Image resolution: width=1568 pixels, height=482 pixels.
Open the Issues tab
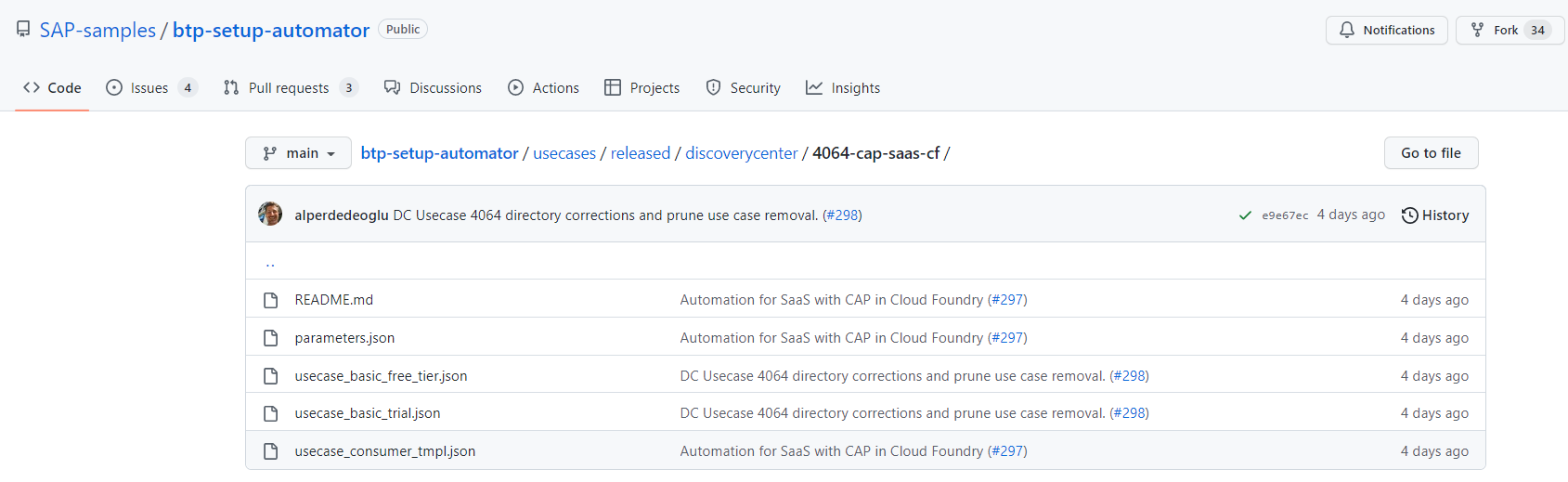click(x=150, y=88)
